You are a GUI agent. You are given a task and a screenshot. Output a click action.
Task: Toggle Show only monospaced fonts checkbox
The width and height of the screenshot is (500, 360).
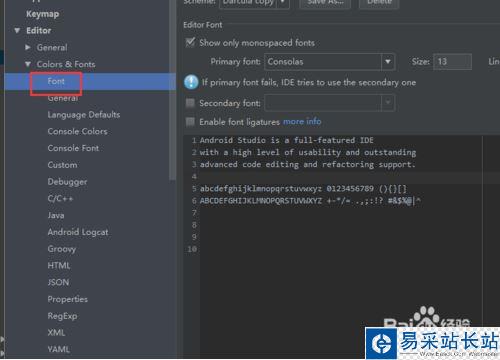[190, 42]
